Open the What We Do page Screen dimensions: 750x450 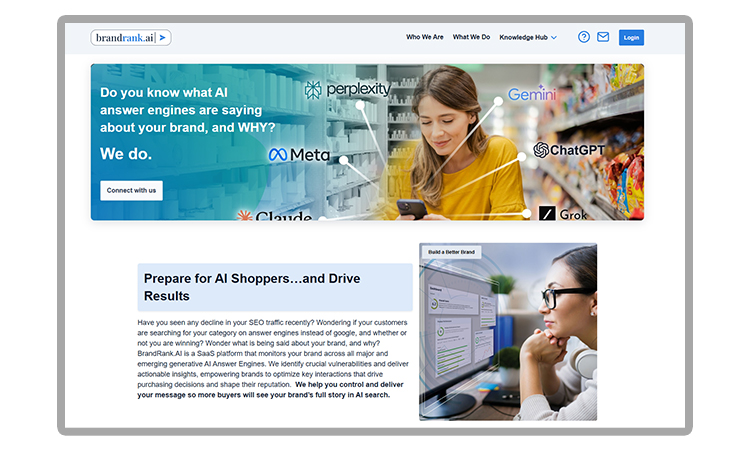click(x=471, y=37)
